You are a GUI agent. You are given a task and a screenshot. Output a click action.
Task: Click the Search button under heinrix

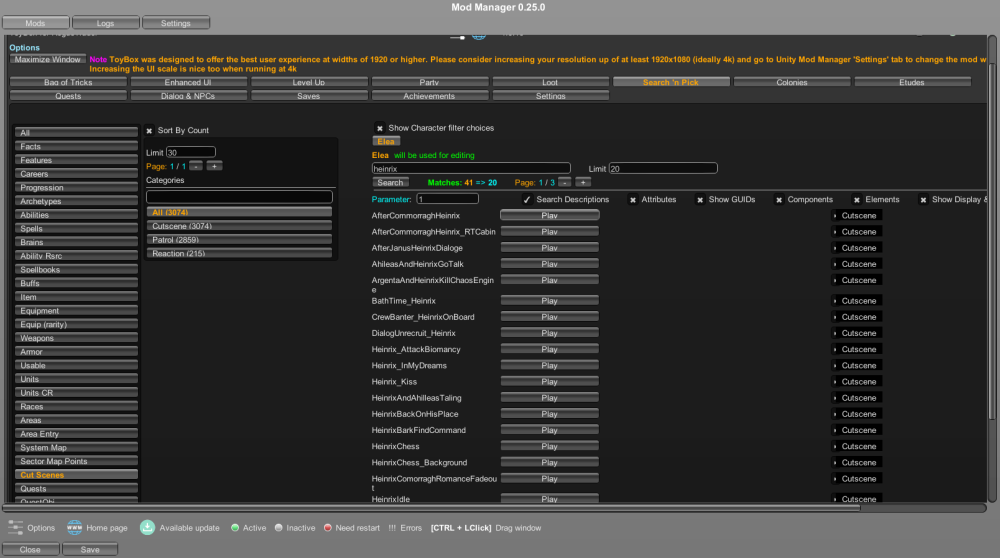click(390, 183)
